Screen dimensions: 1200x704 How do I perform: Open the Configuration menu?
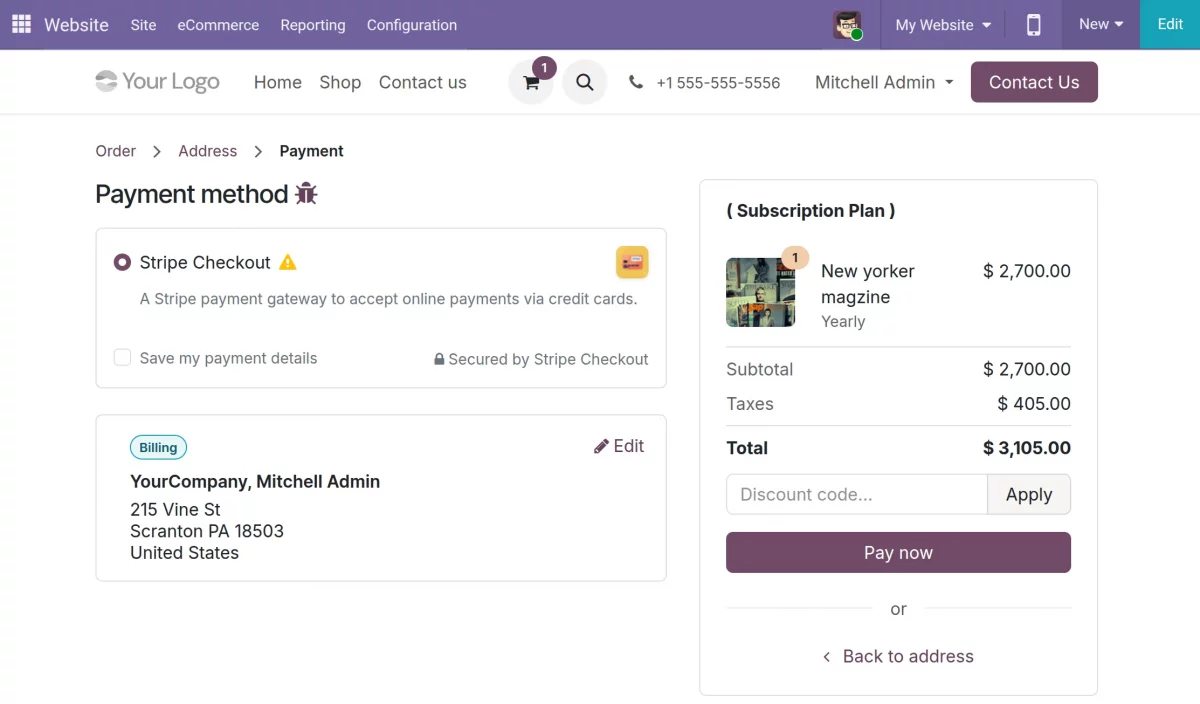click(411, 26)
